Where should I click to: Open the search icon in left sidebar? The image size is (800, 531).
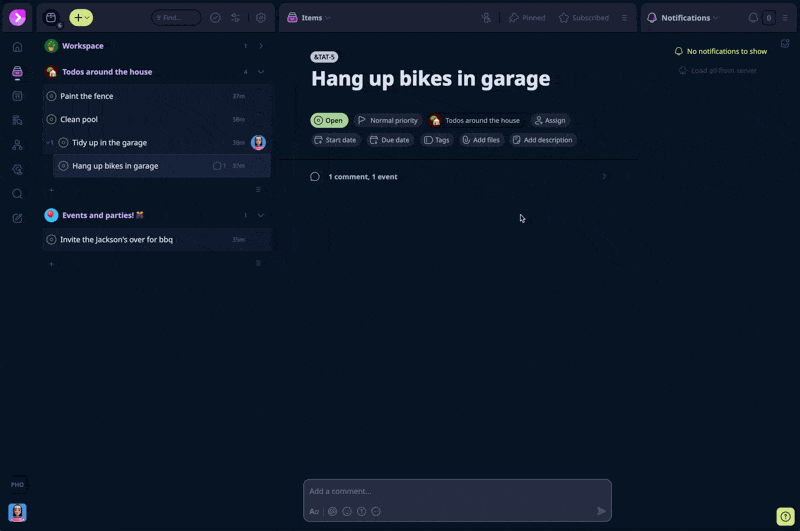tap(17, 194)
